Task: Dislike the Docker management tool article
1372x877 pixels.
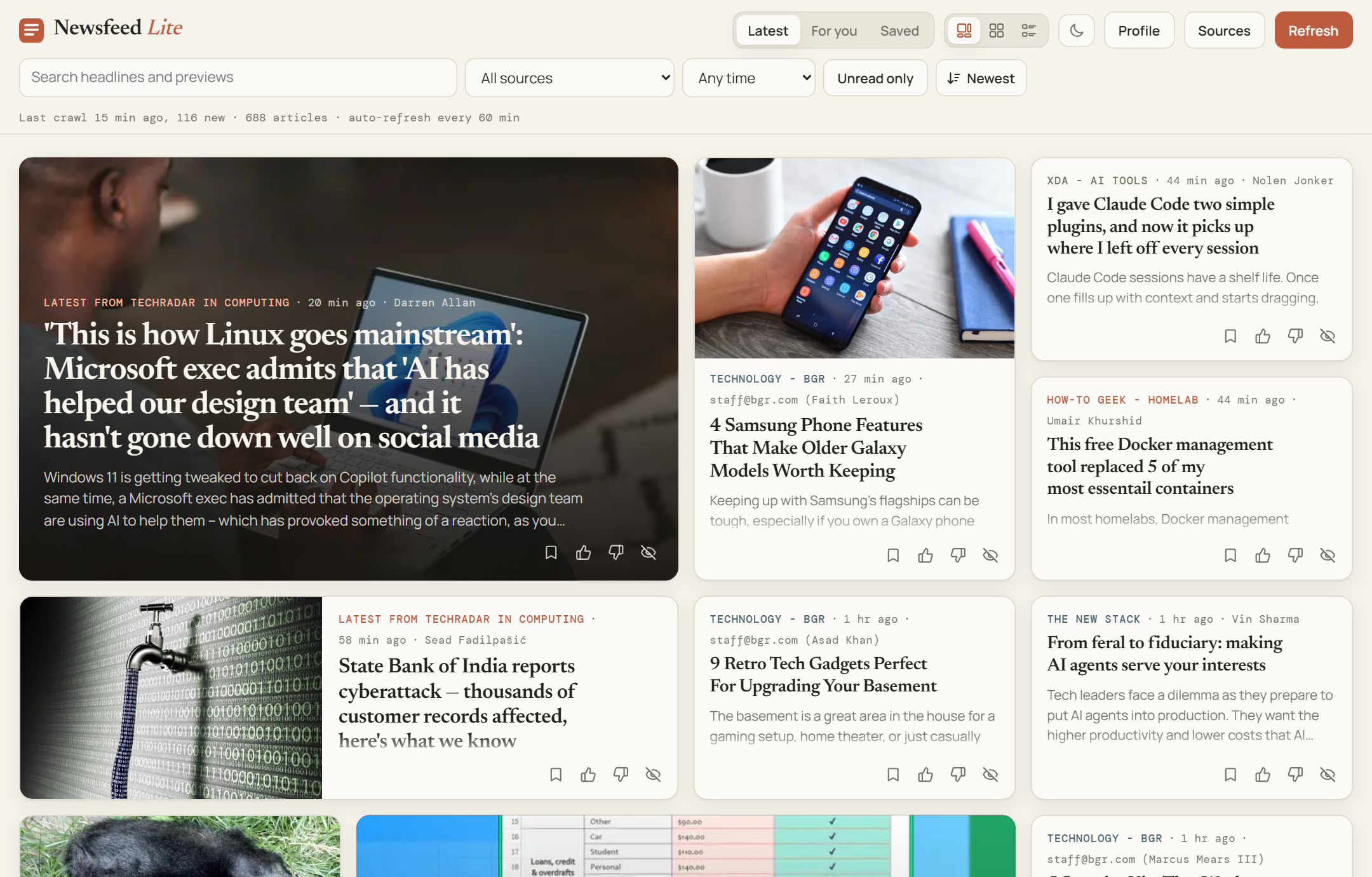Action: [1295, 556]
